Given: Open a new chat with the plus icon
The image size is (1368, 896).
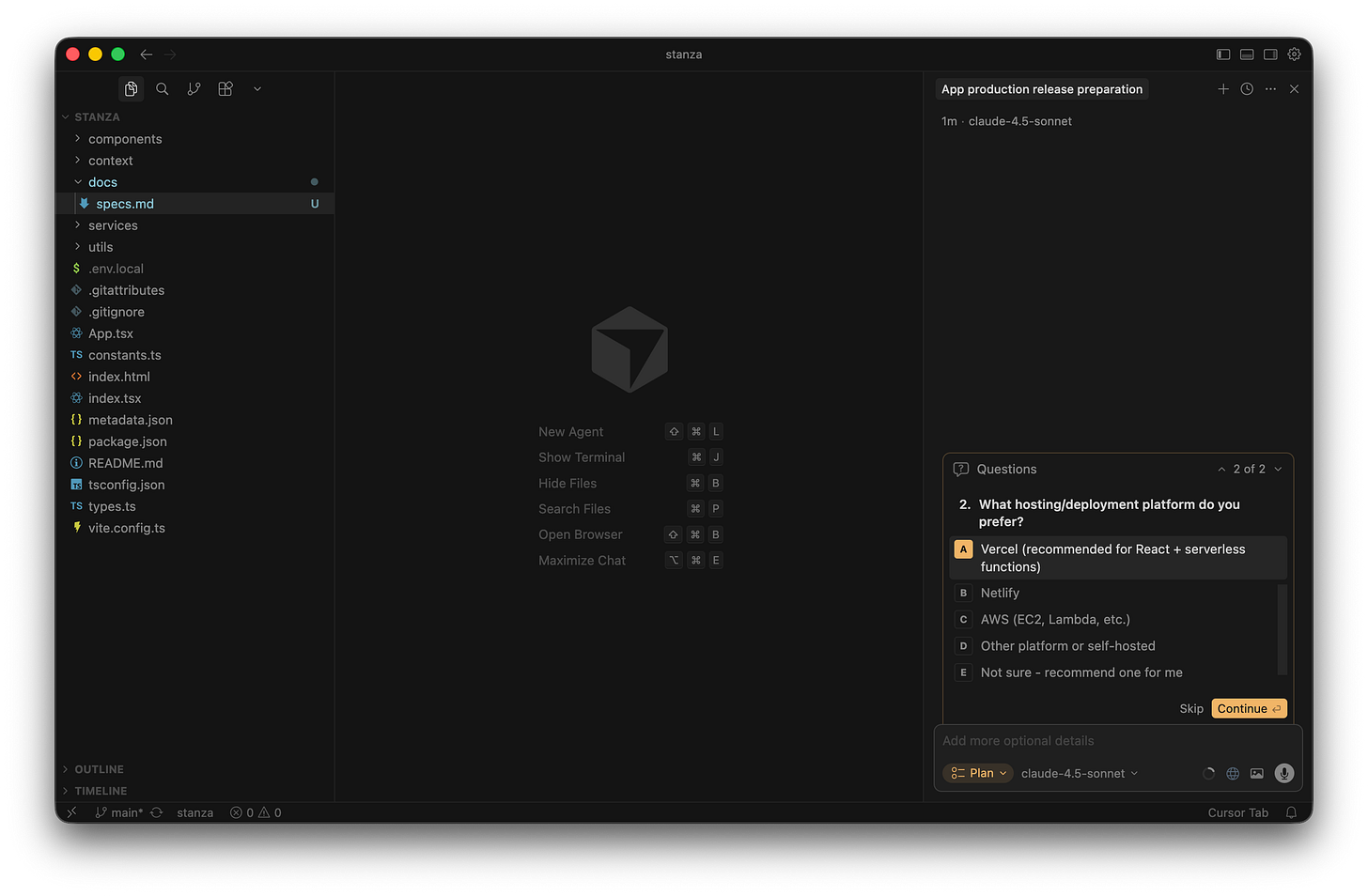Looking at the screenshot, I should tap(1223, 88).
